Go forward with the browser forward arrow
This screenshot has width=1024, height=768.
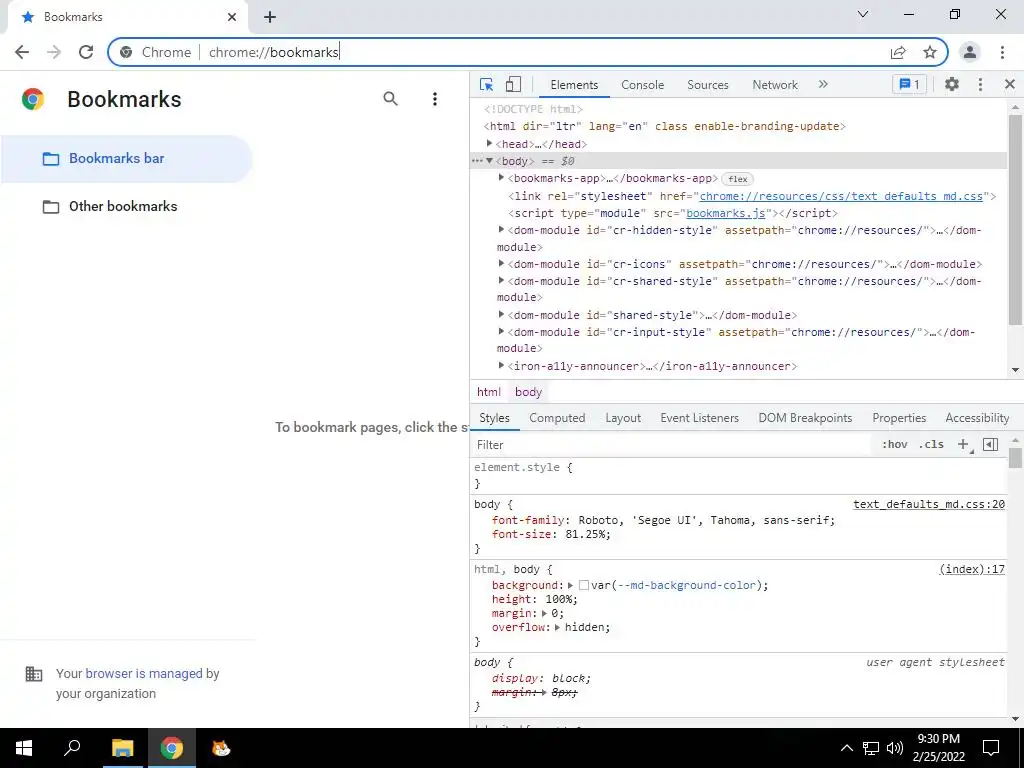coord(54,52)
